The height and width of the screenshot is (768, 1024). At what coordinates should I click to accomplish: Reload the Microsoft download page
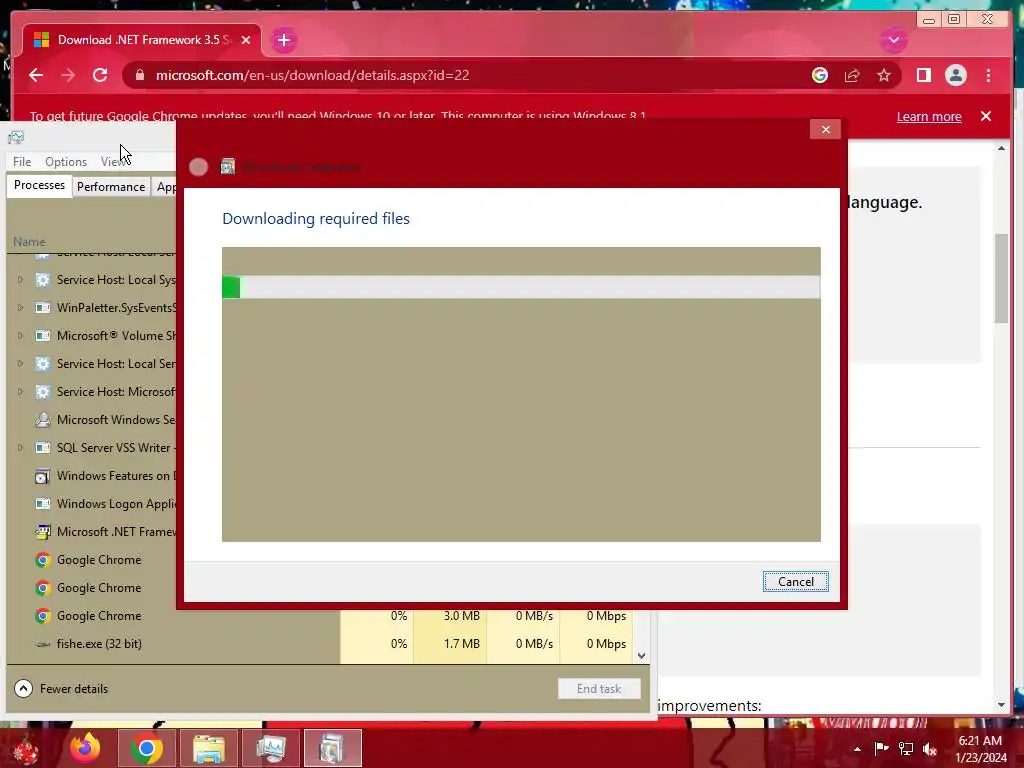click(x=100, y=75)
